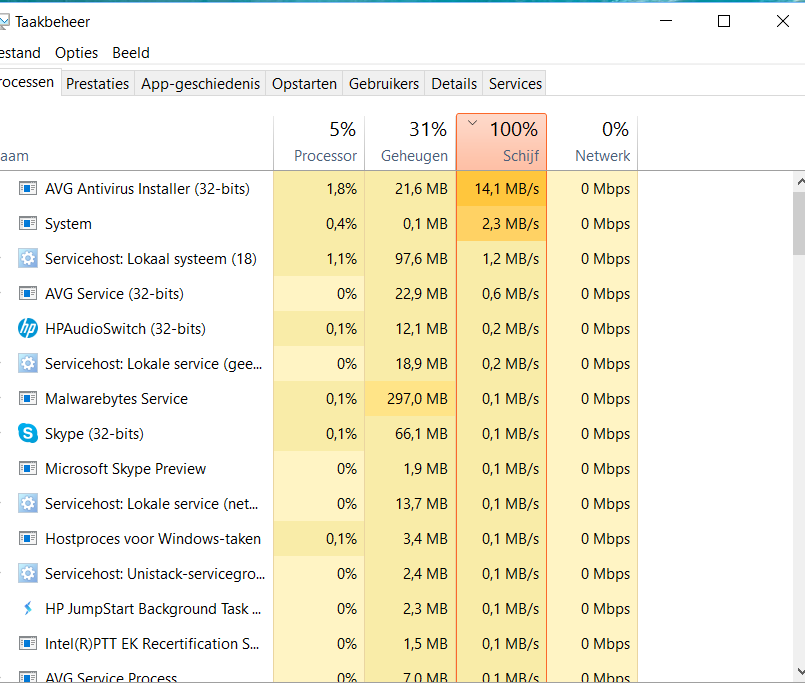Viewport: 805px width, 692px height.
Task: Click the Malwarebytes Service icon
Action: tap(28, 398)
